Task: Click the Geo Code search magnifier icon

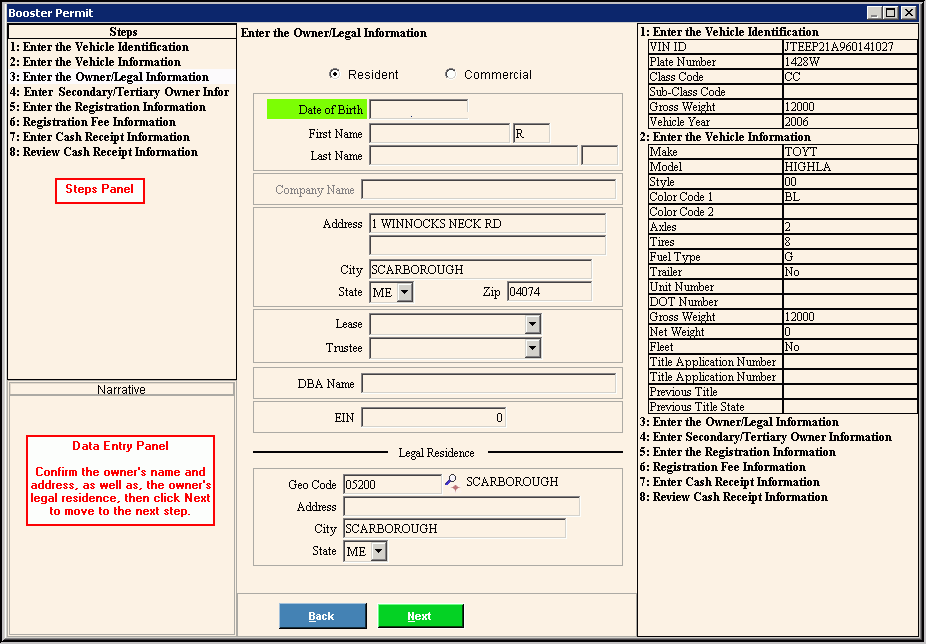Action: point(452,483)
